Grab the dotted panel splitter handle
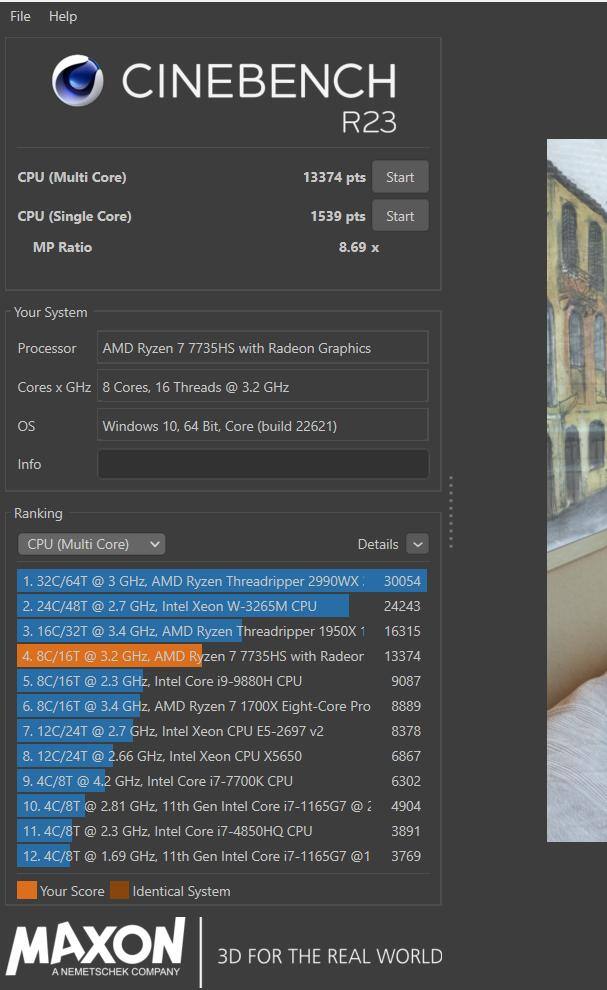The width and height of the screenshot is (607, 990). coord(451,512)
